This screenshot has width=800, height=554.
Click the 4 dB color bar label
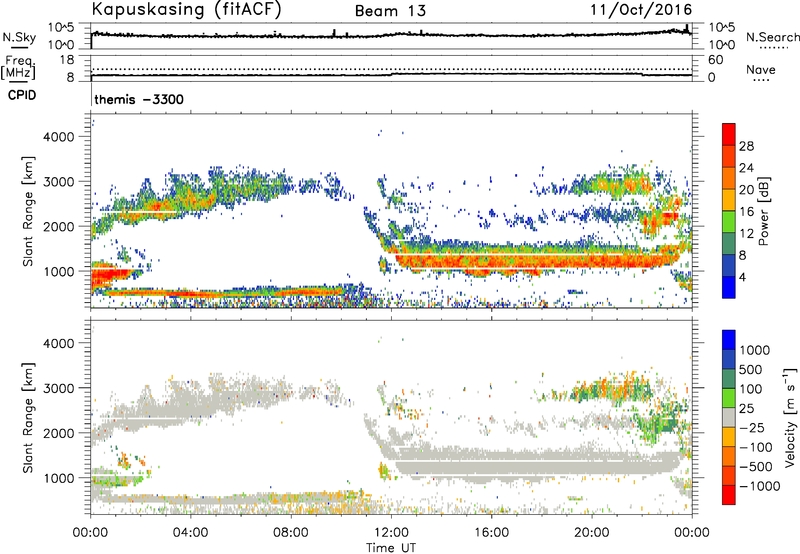(742, 277)
